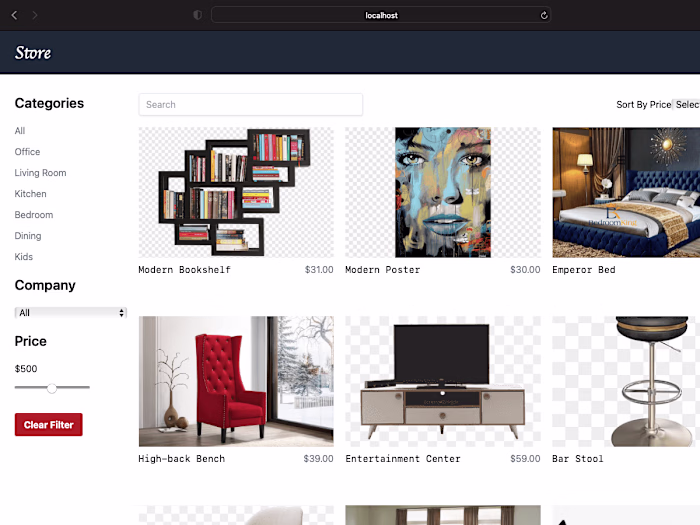The image size is (700, 525).
Task: Click the browser forward arrow
Action: coord(35,15)
